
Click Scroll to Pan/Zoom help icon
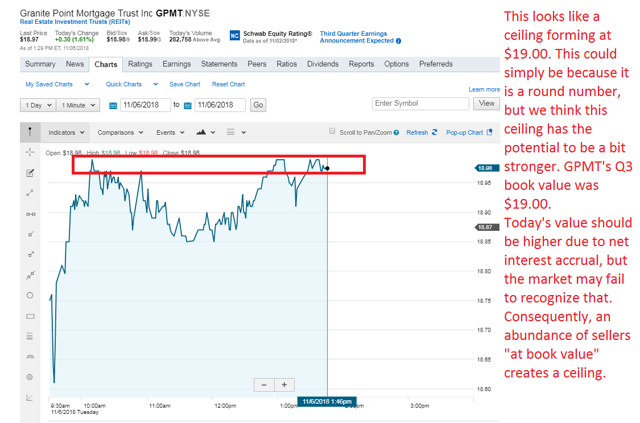point(396,133)
